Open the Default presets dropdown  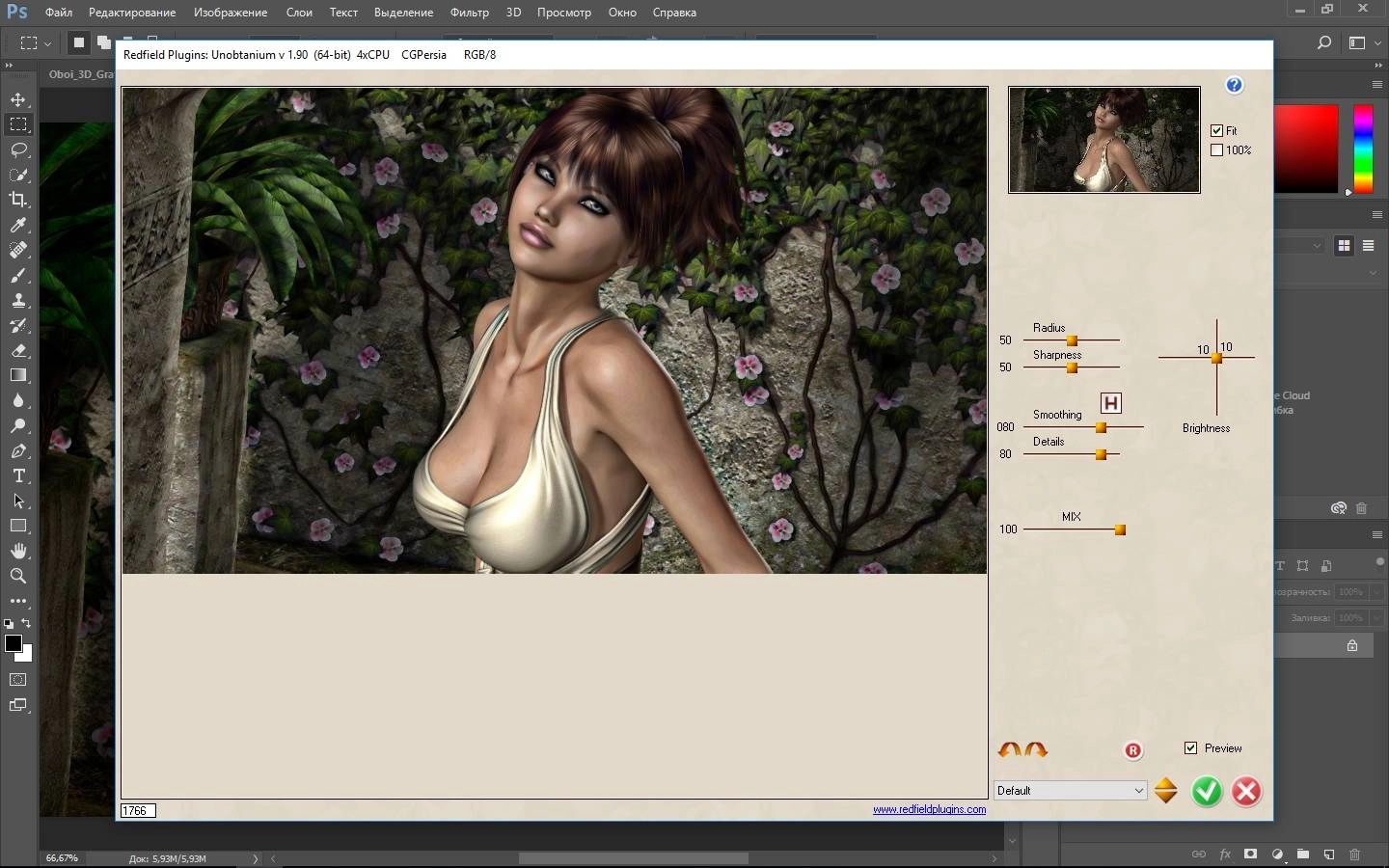(1070, 790)
